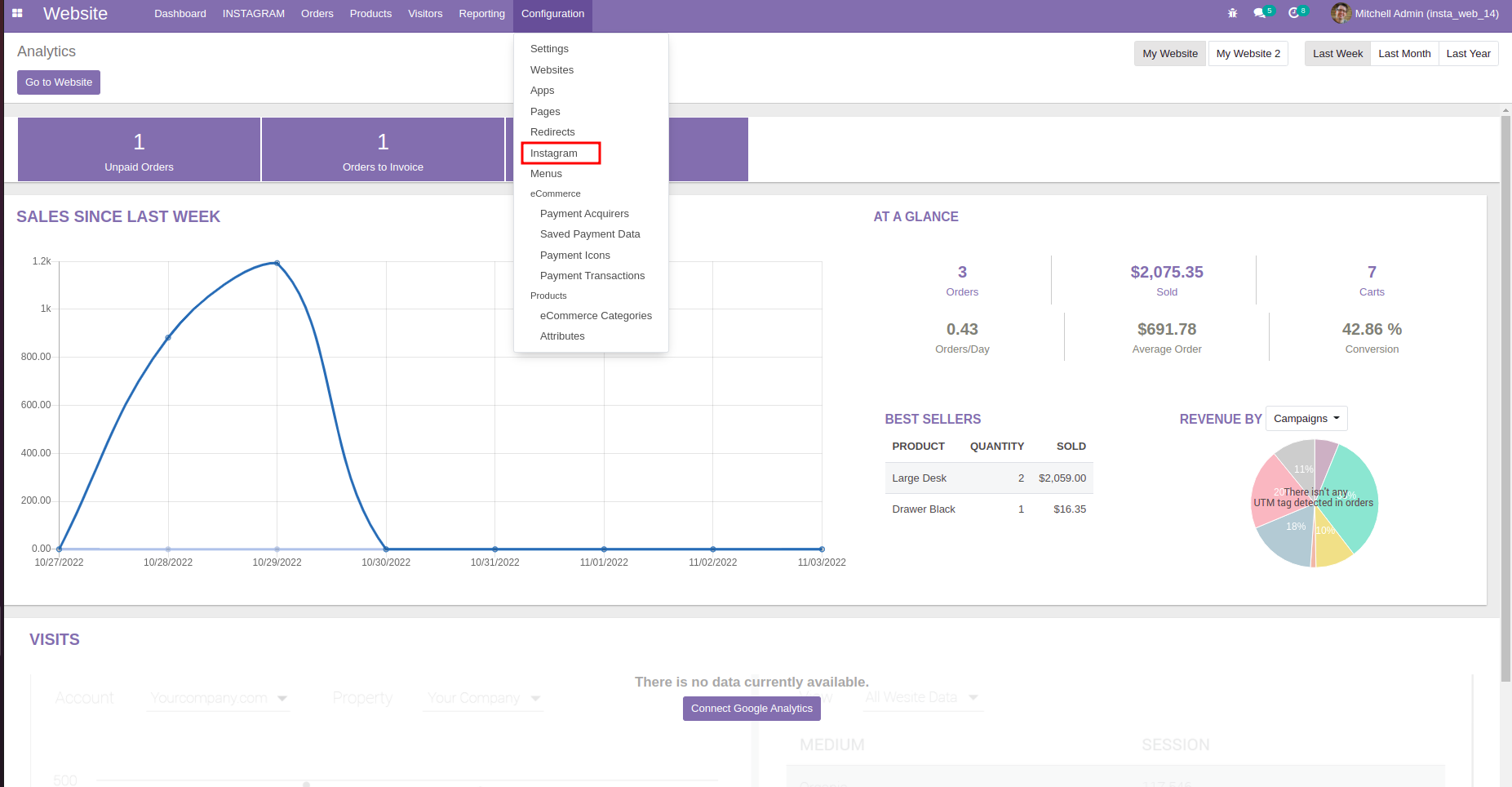
Task: Click Connect Google Analytics button
Action: 752,709
